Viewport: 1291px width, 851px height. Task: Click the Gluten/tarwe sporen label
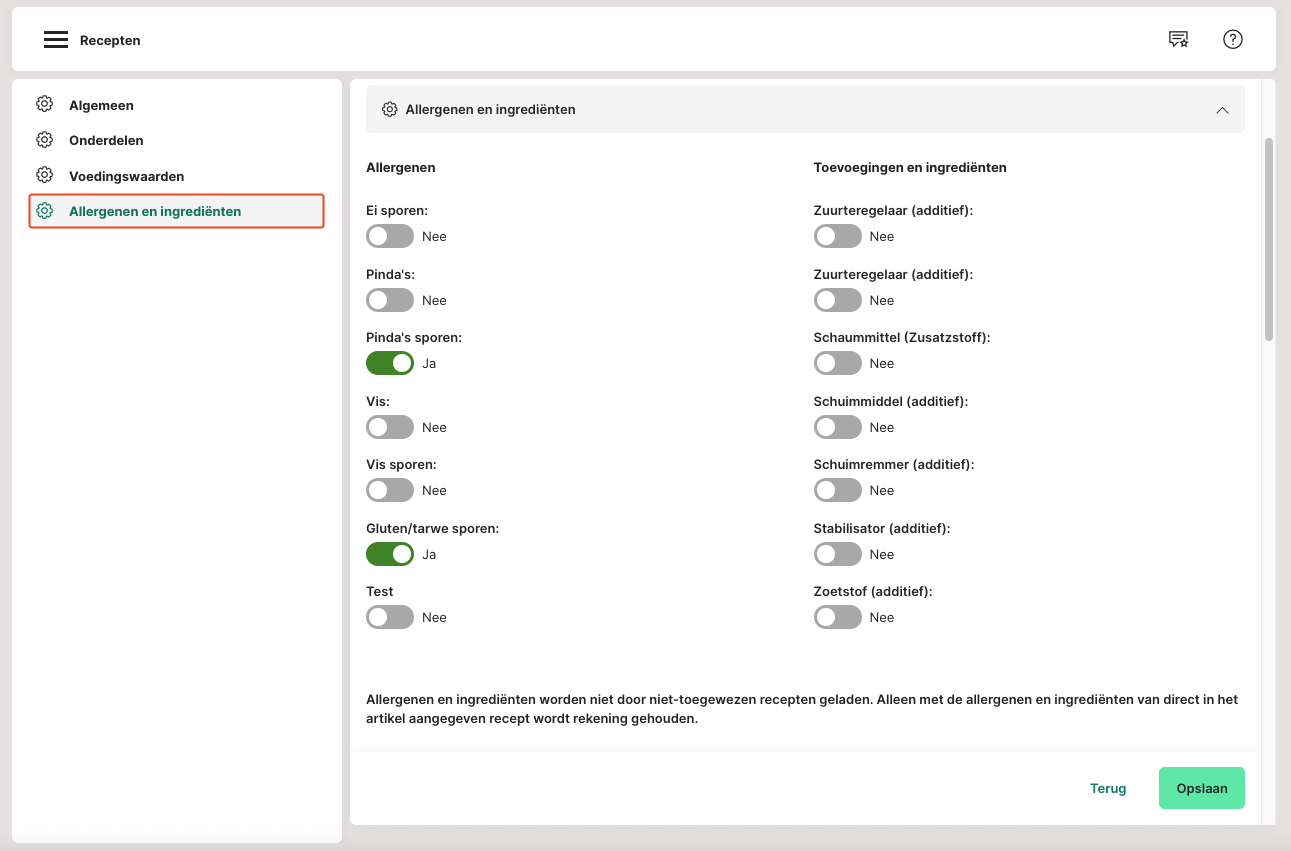coord(433,528)
